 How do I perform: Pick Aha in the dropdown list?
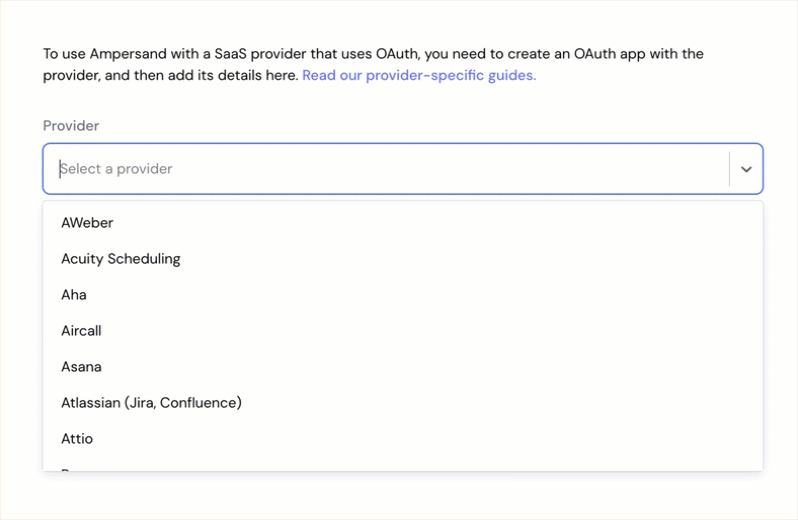[403, 295]
